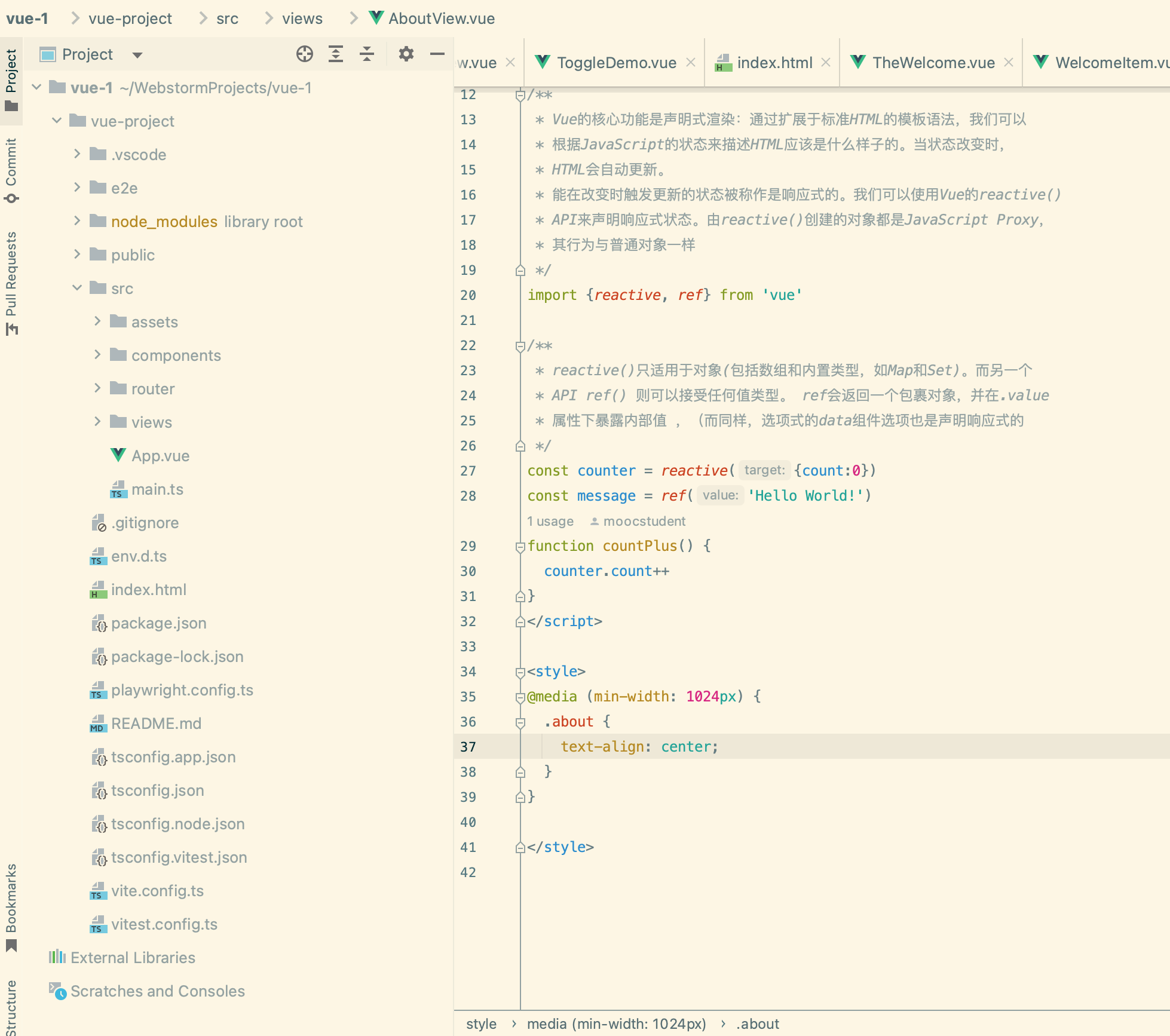Image resolution: width=1170 pixels, height=1036 pixels.
Task: Expand the public folder
Action: point(77,255)
